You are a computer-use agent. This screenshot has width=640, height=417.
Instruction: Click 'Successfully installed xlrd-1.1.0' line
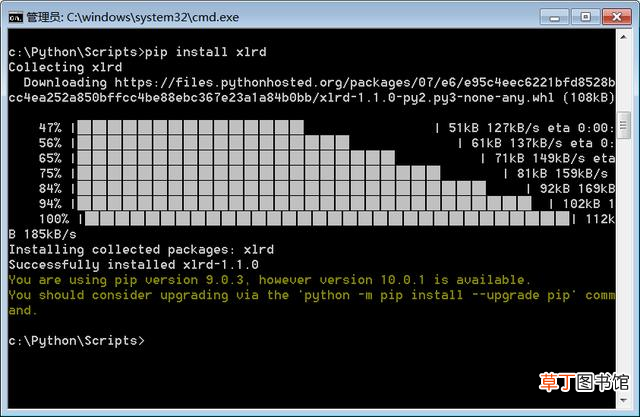(x=134, y=265)
